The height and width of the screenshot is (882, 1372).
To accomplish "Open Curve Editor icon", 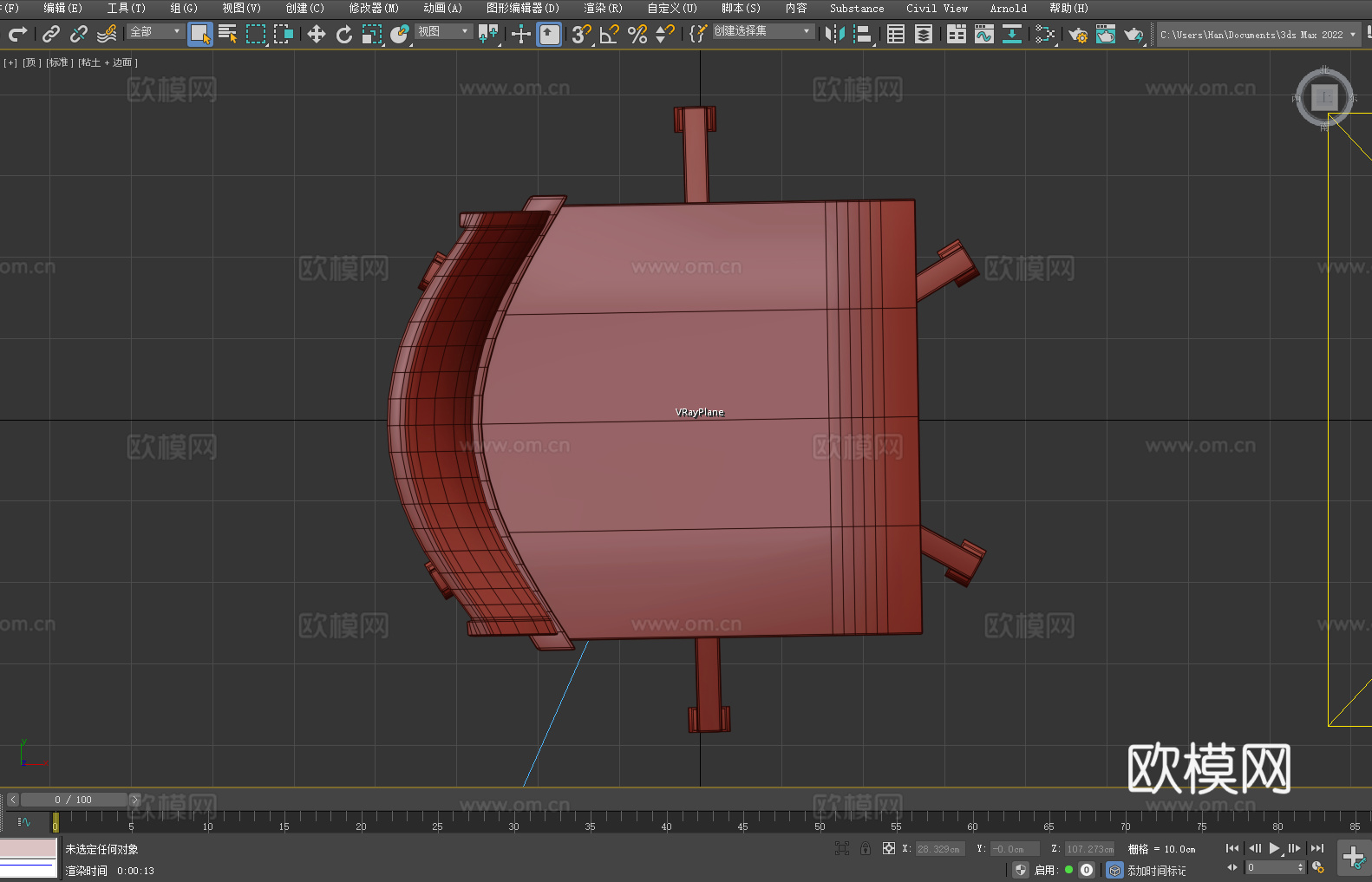I will pyautogui.click(x=984, y=34).
